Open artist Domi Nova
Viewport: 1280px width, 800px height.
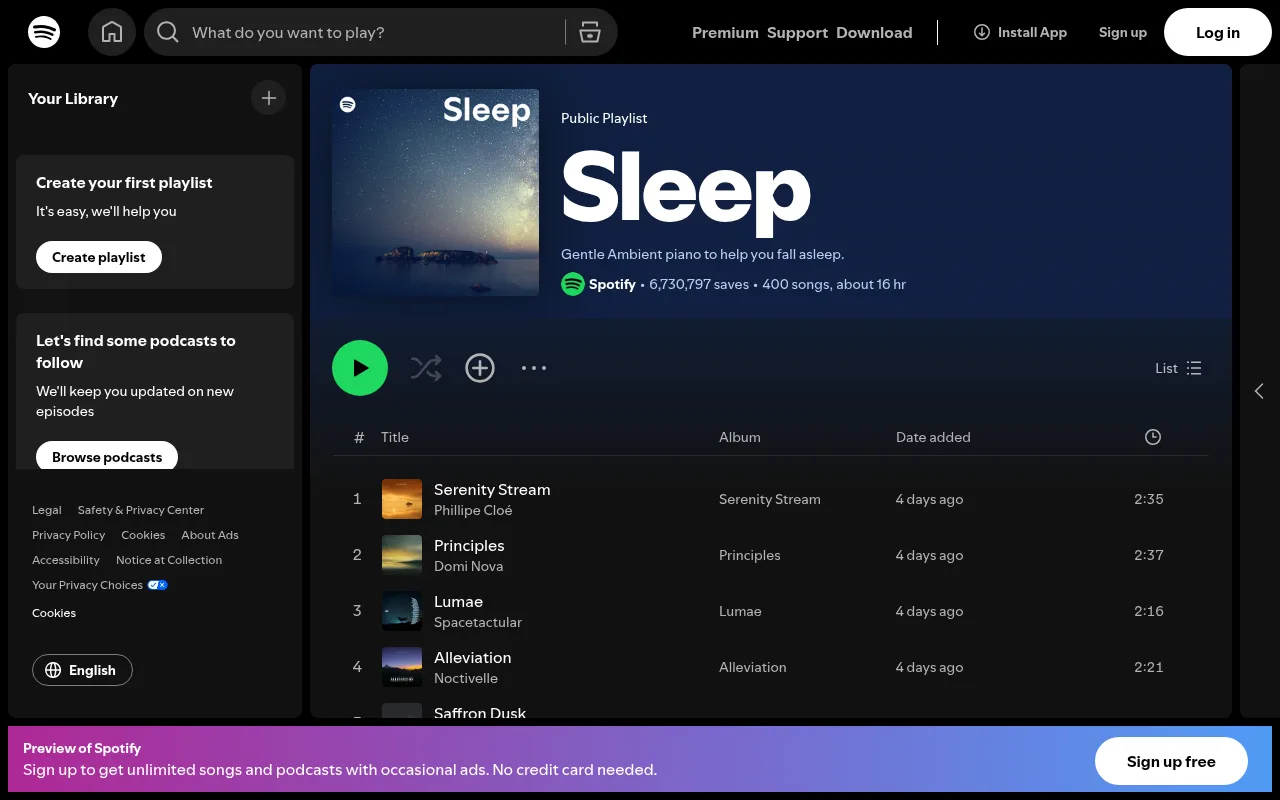pos(468,566)
